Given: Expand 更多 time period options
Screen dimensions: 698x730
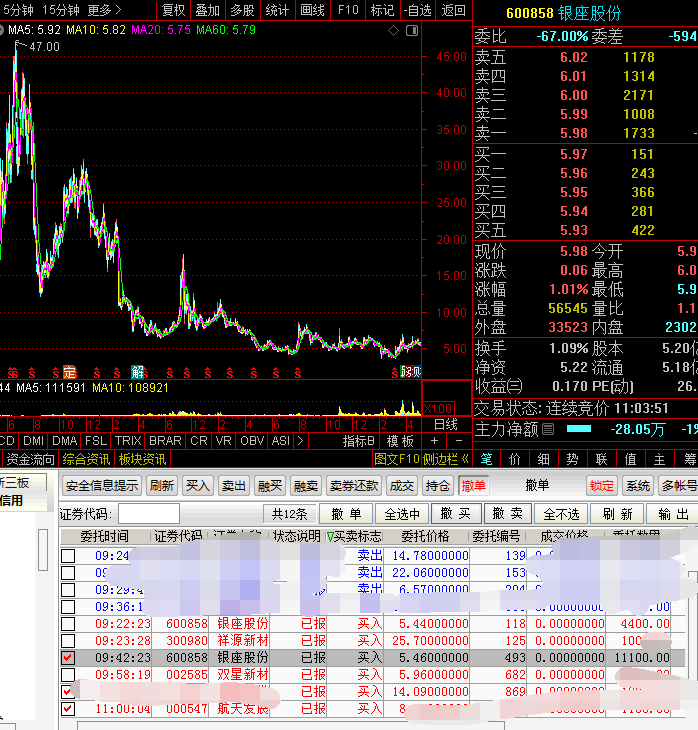Looking at the screenshot, I should tap(104, 10).
